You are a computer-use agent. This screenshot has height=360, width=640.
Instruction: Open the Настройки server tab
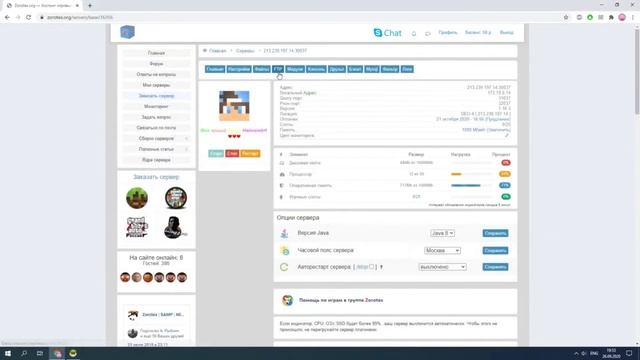click(239, 69)
